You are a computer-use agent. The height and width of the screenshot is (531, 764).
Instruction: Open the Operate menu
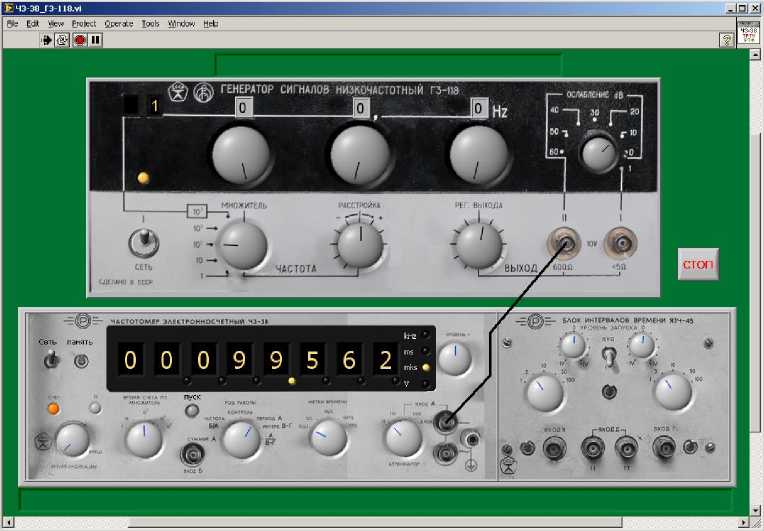point(118,23)
